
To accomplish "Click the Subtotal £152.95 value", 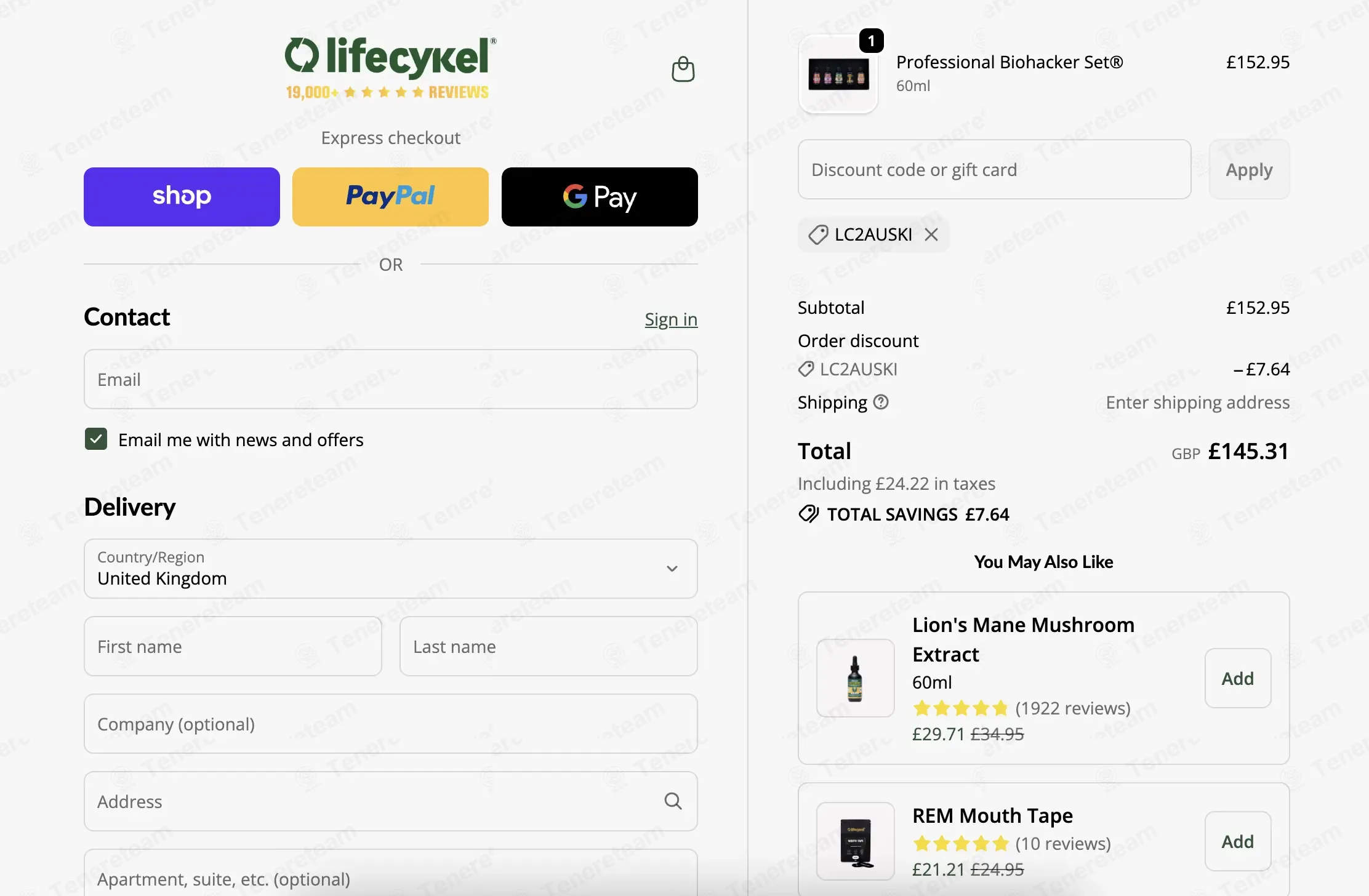I will tap(1258, 308).
